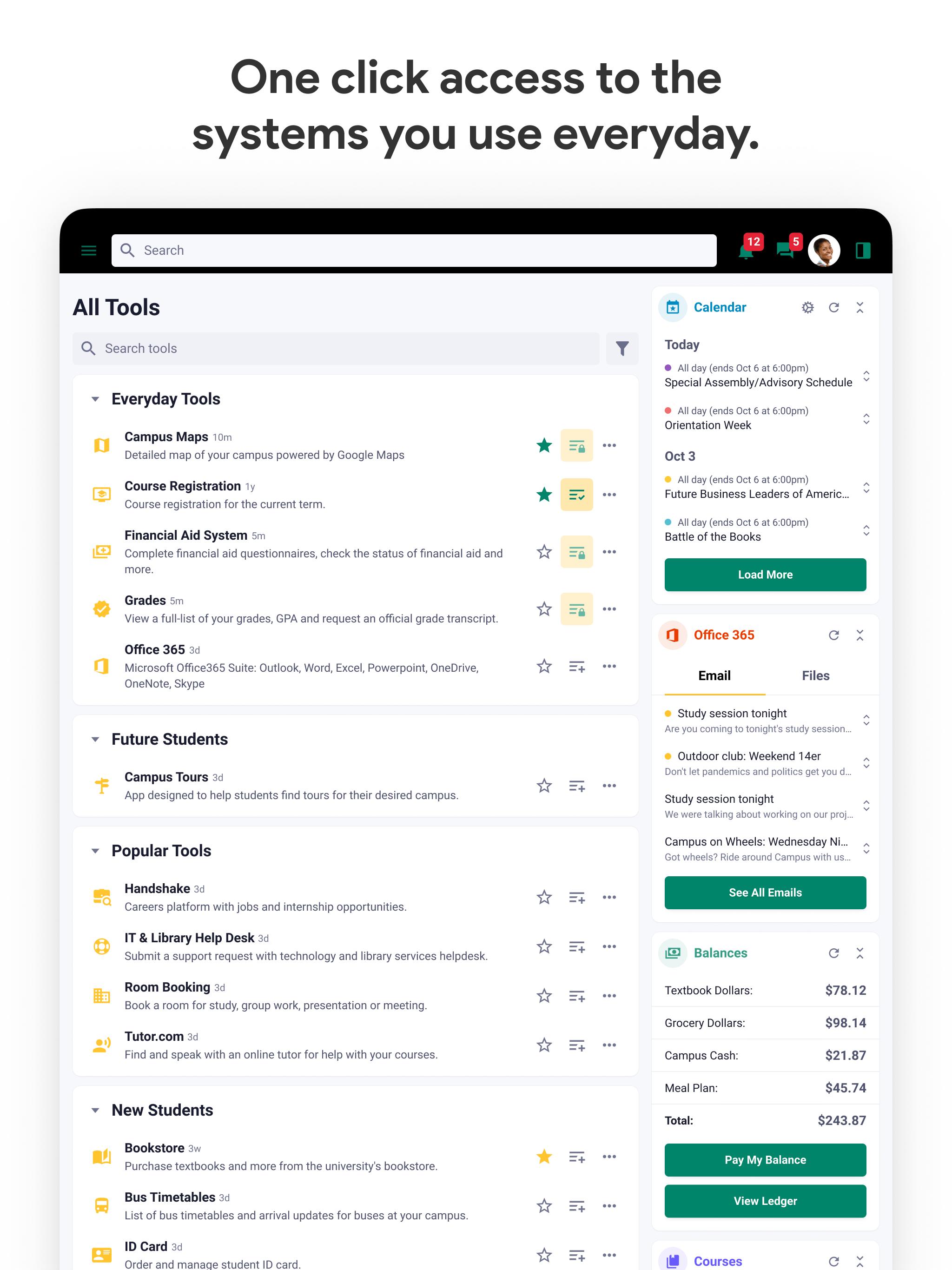Add Bus Timetables to list
The image size is (952, 1270).
coord(576,1206)
